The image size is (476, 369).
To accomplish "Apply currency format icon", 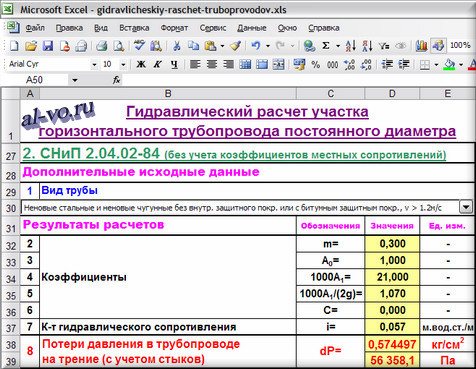I will tap(299, 64).
